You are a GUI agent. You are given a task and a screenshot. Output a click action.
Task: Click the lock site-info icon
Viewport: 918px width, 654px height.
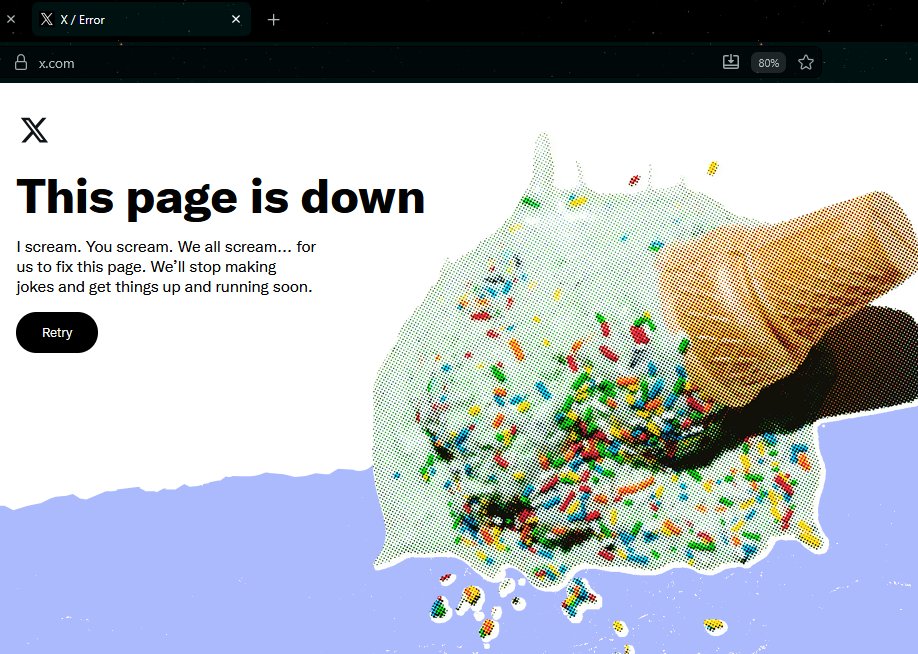pyautogui.click(x=21, y=63)
